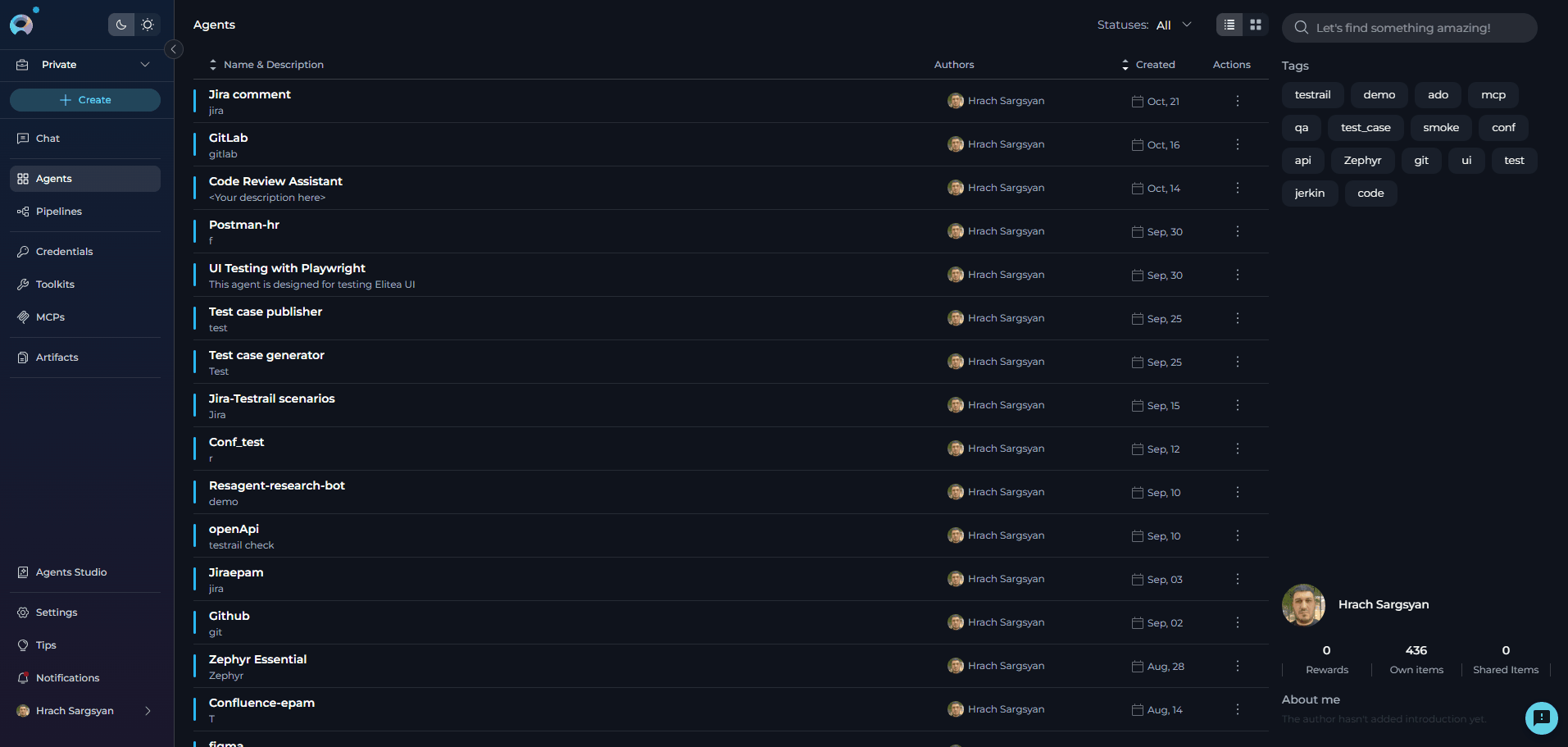Open Pipelines in the sidebar

[x=85, y=212]
